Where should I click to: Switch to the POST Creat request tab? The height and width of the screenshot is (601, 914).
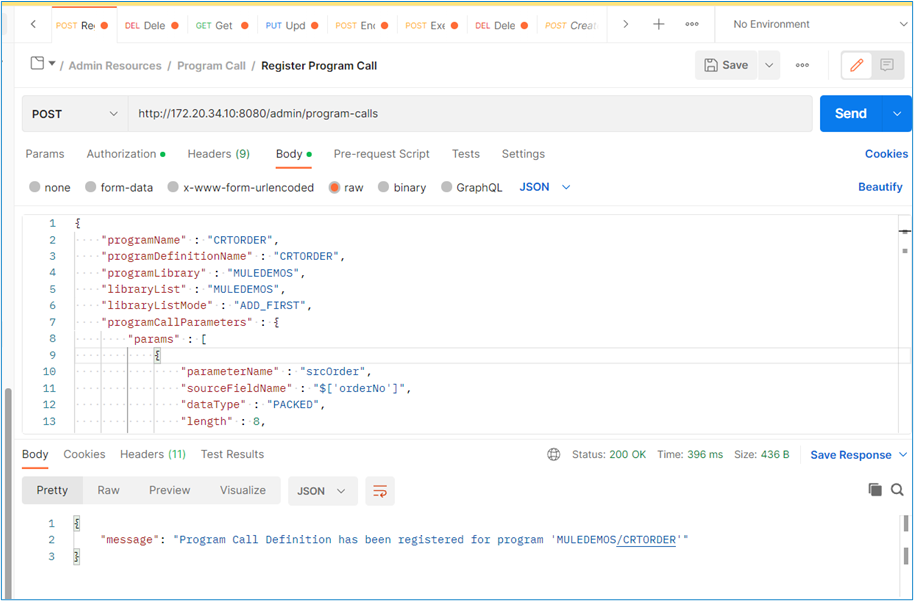572,25
